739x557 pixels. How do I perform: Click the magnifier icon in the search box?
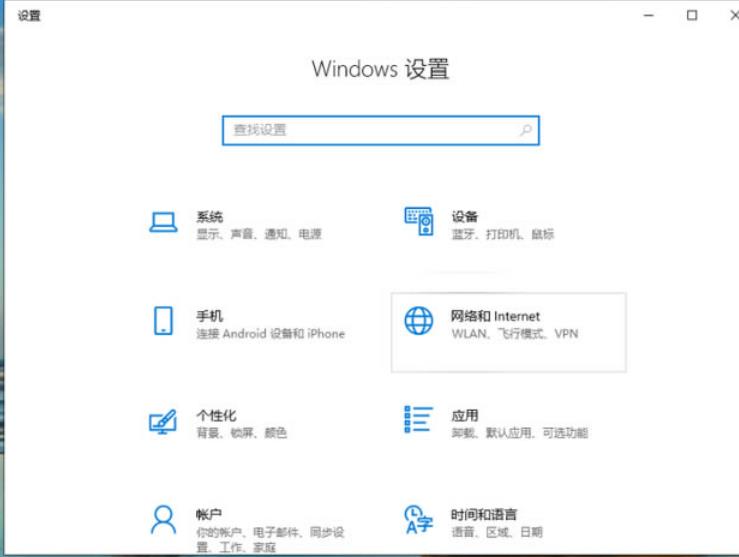click(x=526, y=130)
